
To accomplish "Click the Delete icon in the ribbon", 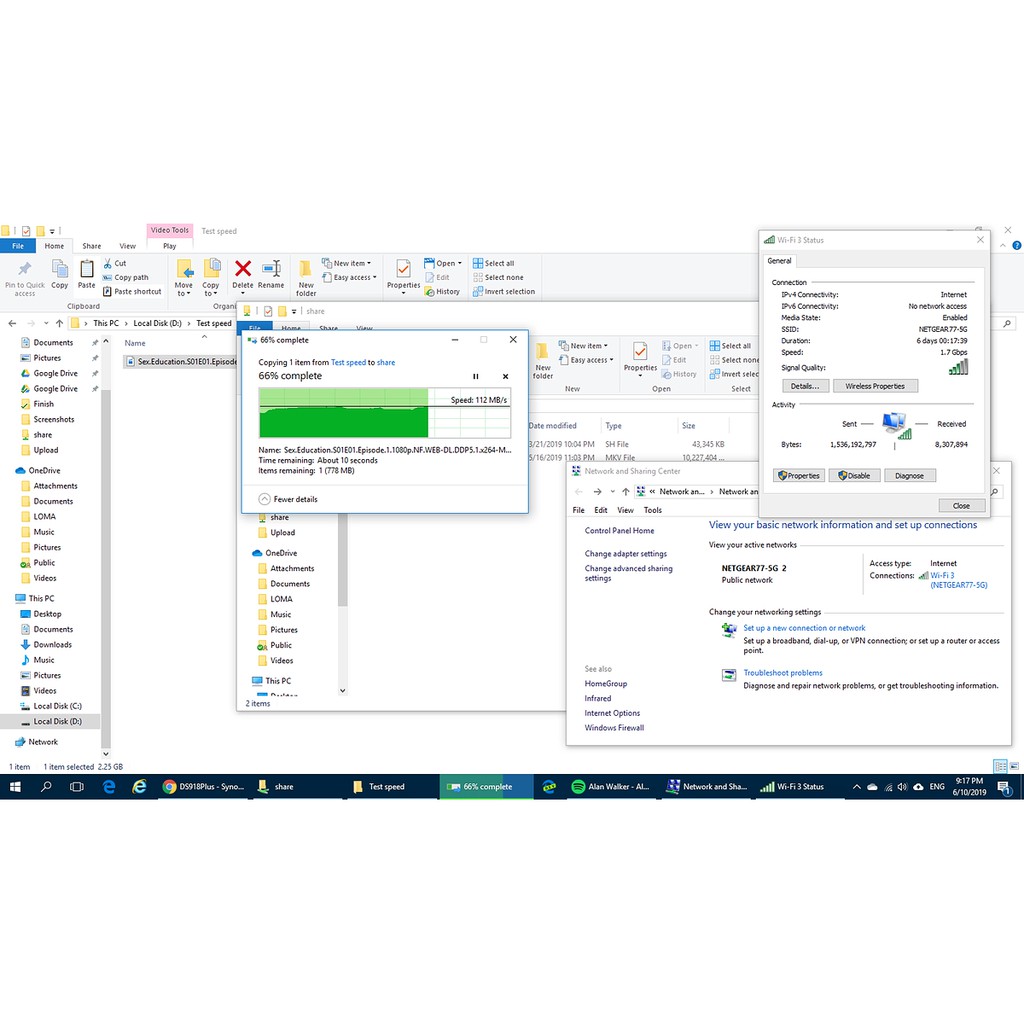I will (243, 269).
